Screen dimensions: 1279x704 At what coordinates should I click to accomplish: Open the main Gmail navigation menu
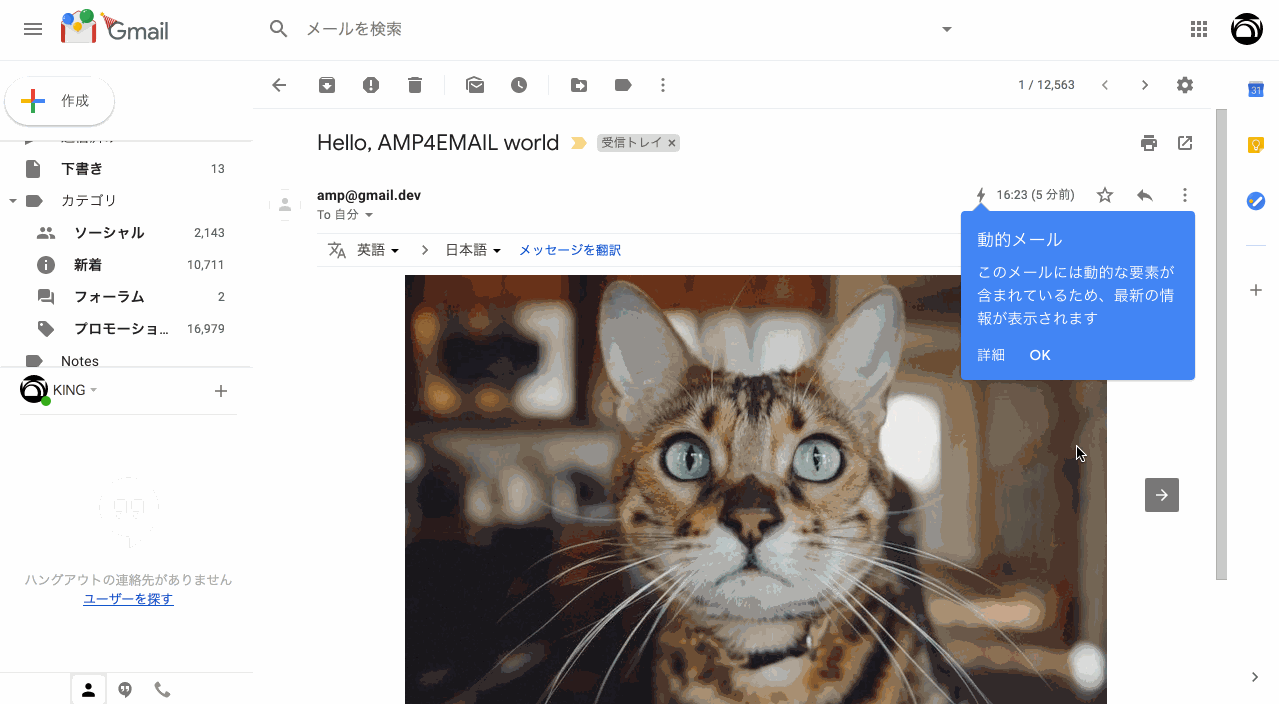32,29
